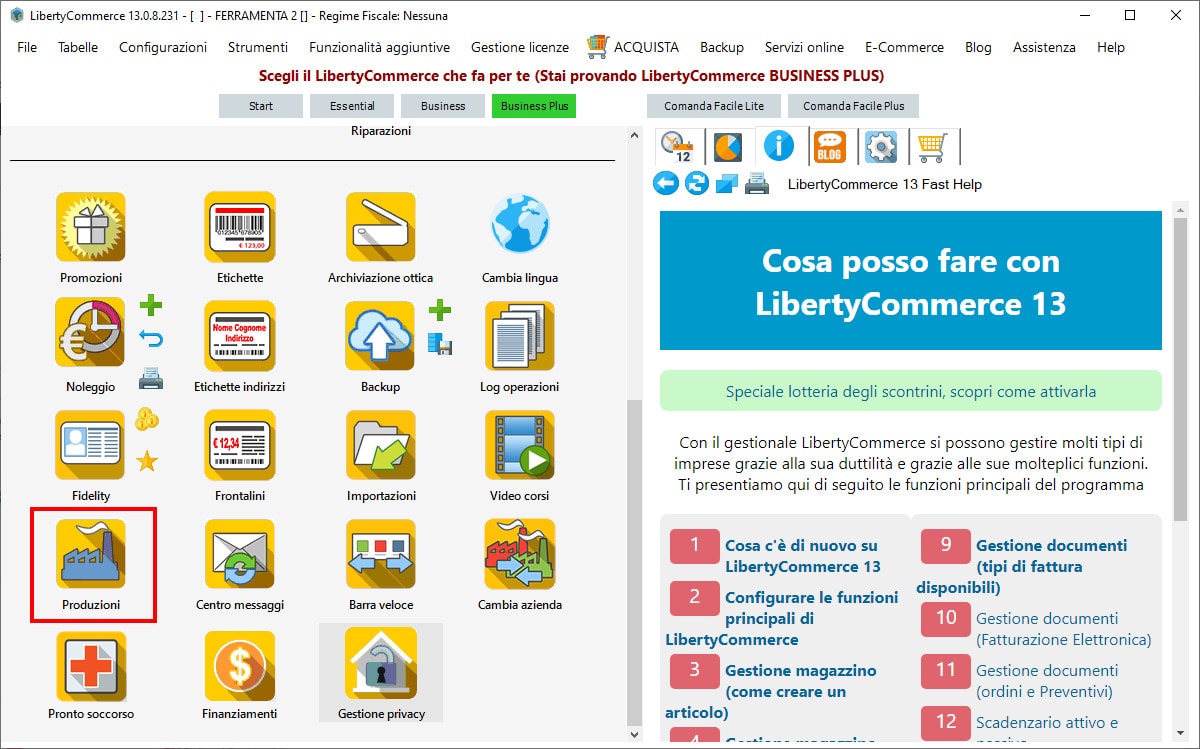Open the Assistenza menu
Image resolution: width=1200 pixels, height=749 pixels.
[1045, 47]
